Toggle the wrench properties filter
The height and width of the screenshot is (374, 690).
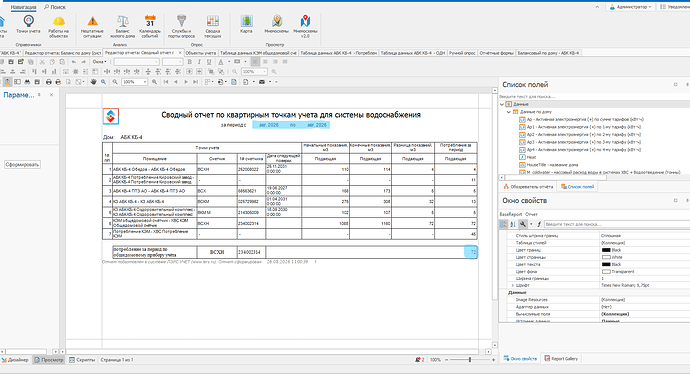523,224
